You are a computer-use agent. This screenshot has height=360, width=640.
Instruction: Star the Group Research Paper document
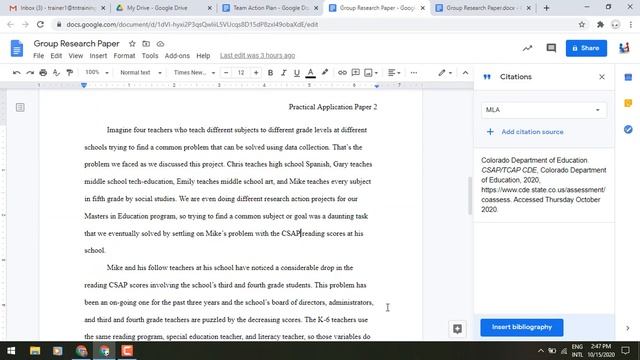tap(132, 44)
